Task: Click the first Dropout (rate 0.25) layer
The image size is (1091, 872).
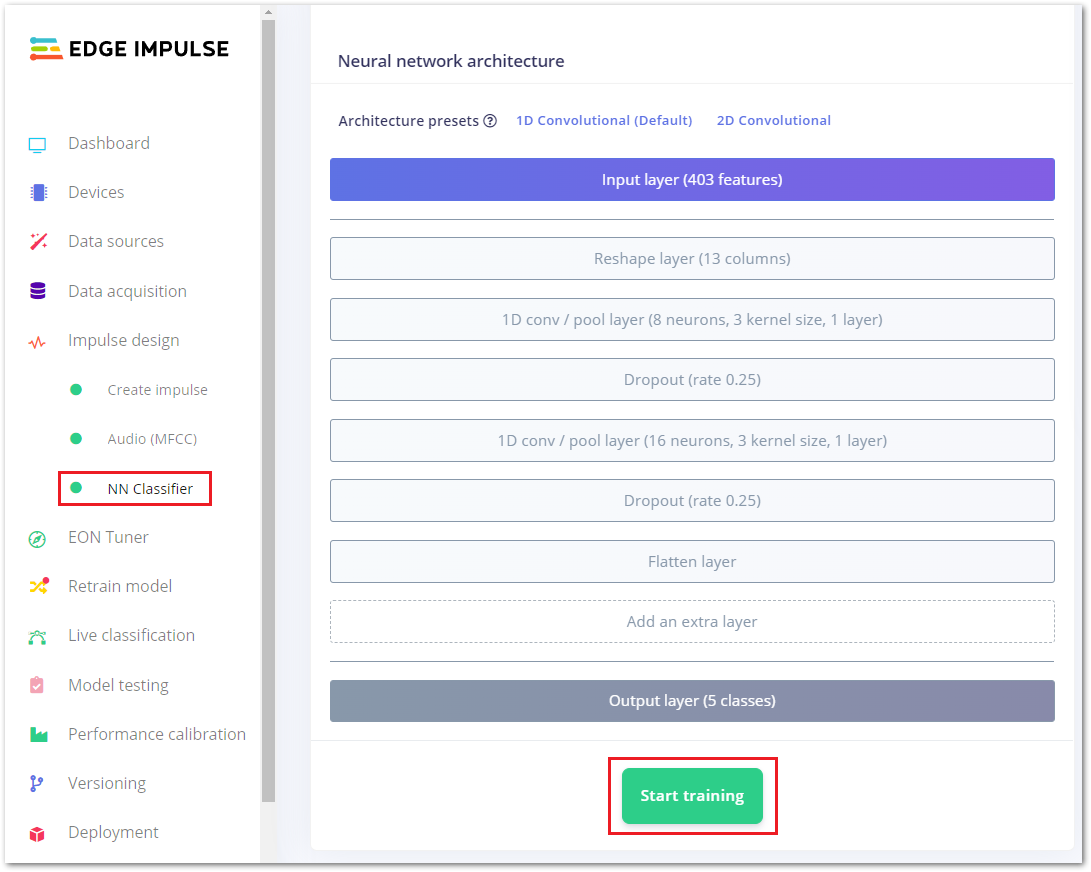Action: coord(692,379)
